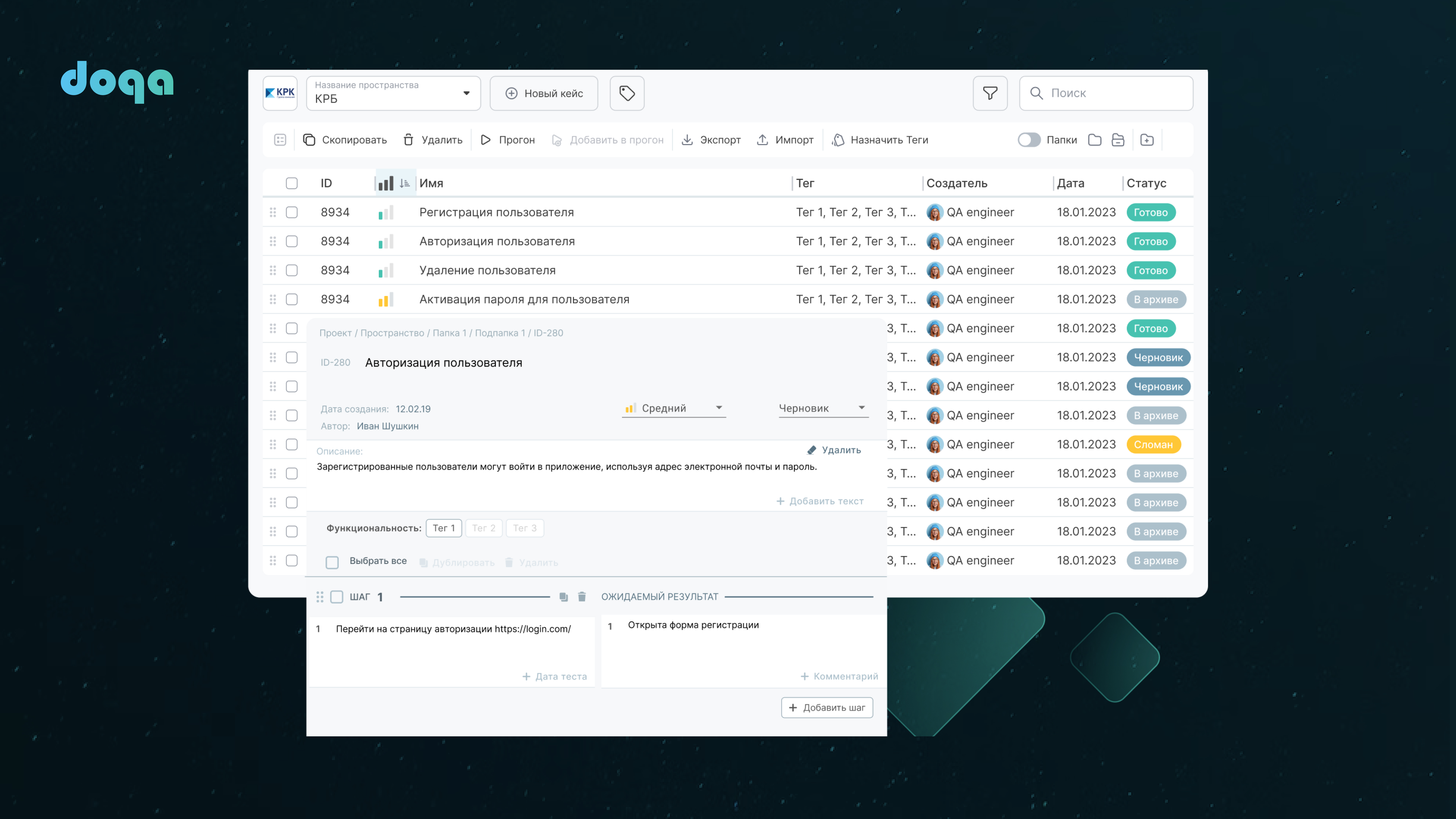1456x819 pixels.
Task: Click the Новый кейс button
Action: (x=544, y=93)
